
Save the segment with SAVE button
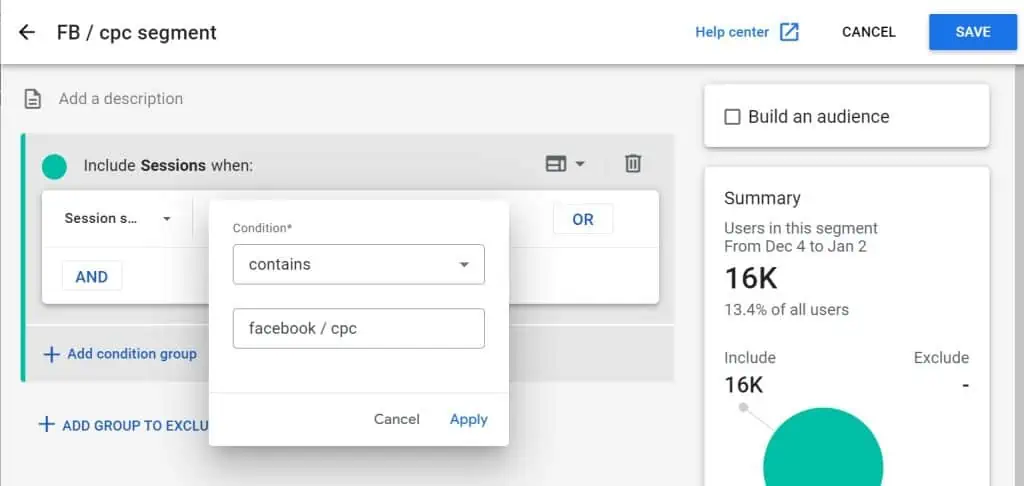click(x=973, y=32)
